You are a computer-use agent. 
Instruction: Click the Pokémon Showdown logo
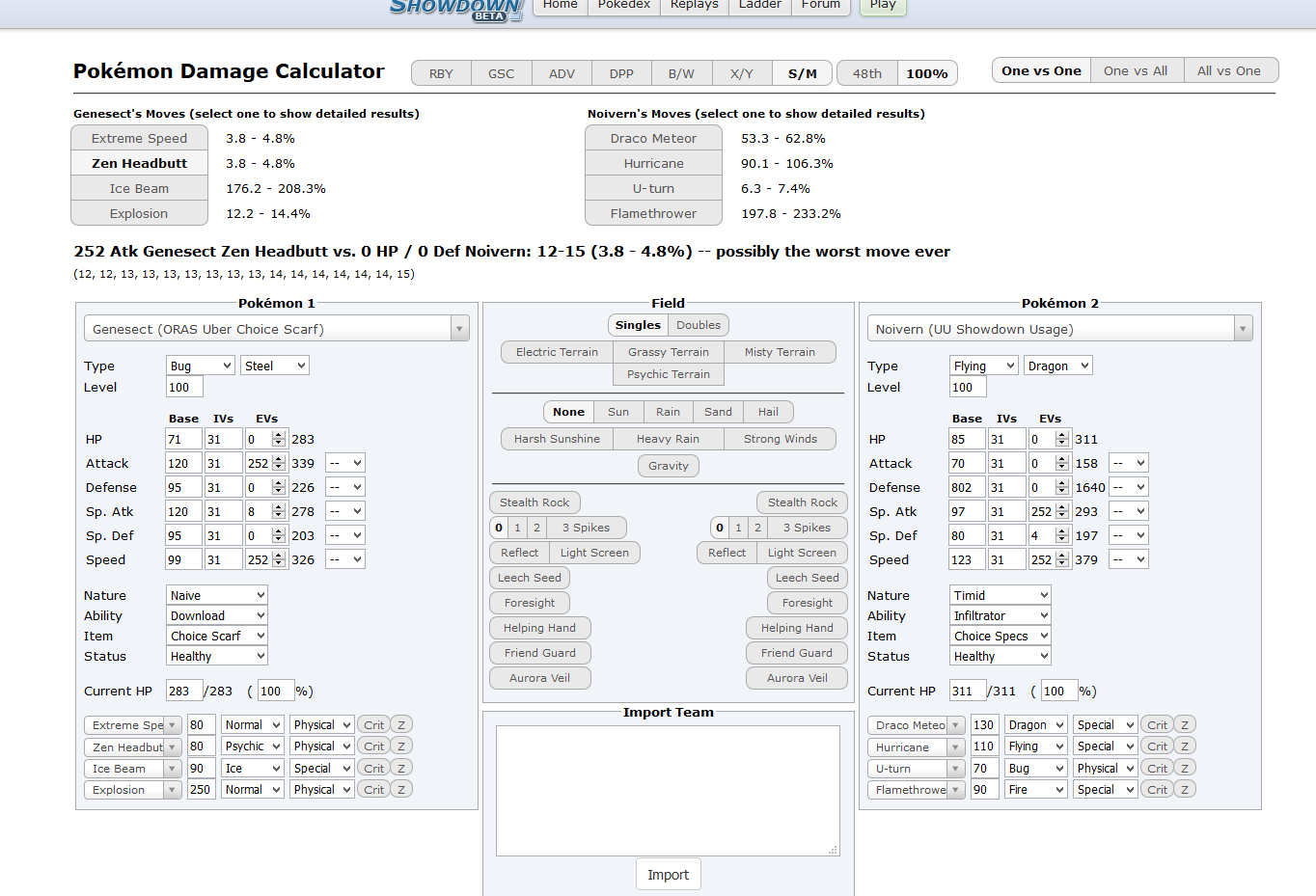tap(454, 9)
